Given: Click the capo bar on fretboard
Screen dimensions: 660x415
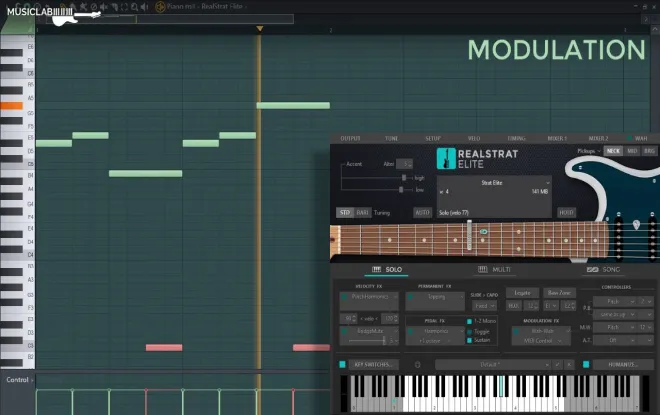Looking at the screenshot, I should (469, 236).
